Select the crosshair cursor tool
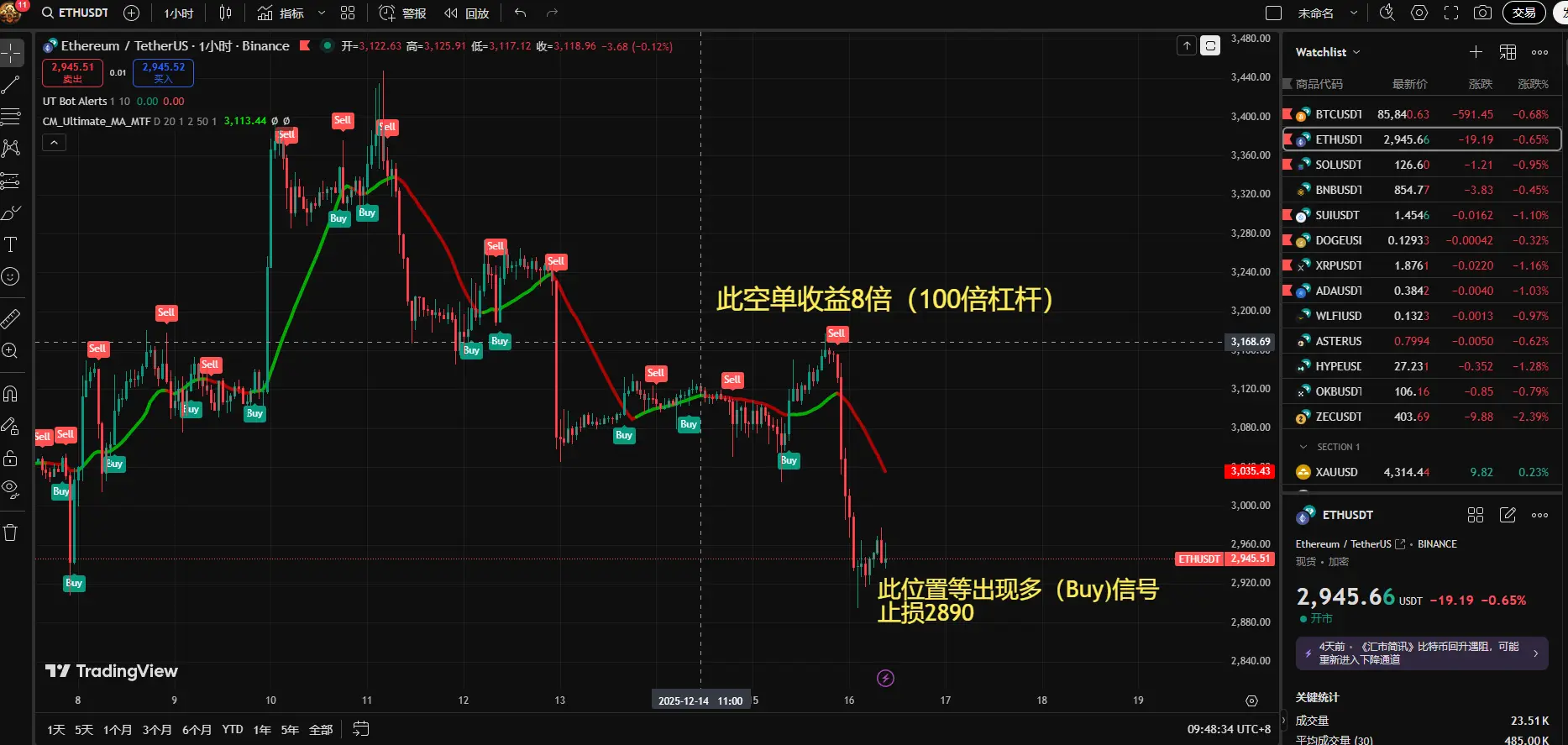The width and height of the screenshot is (1568, 745). coord(11,52)
